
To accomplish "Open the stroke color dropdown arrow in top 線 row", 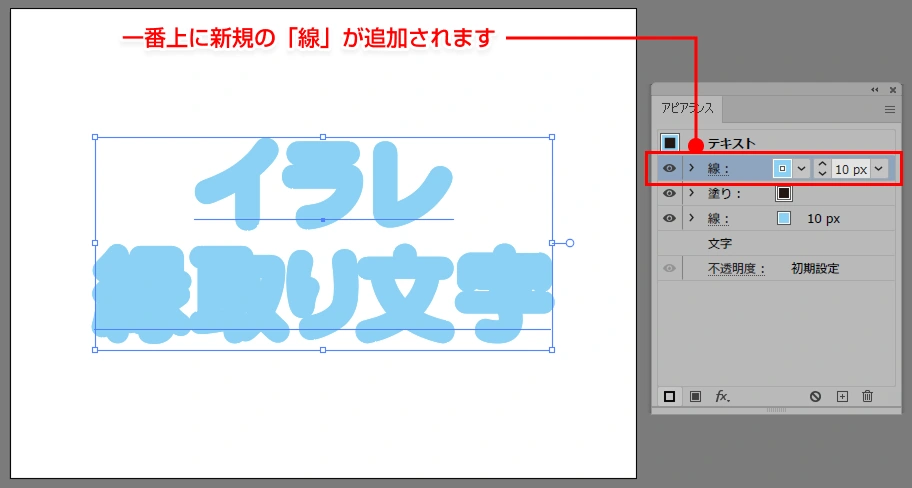I will (x=801, y=169).
